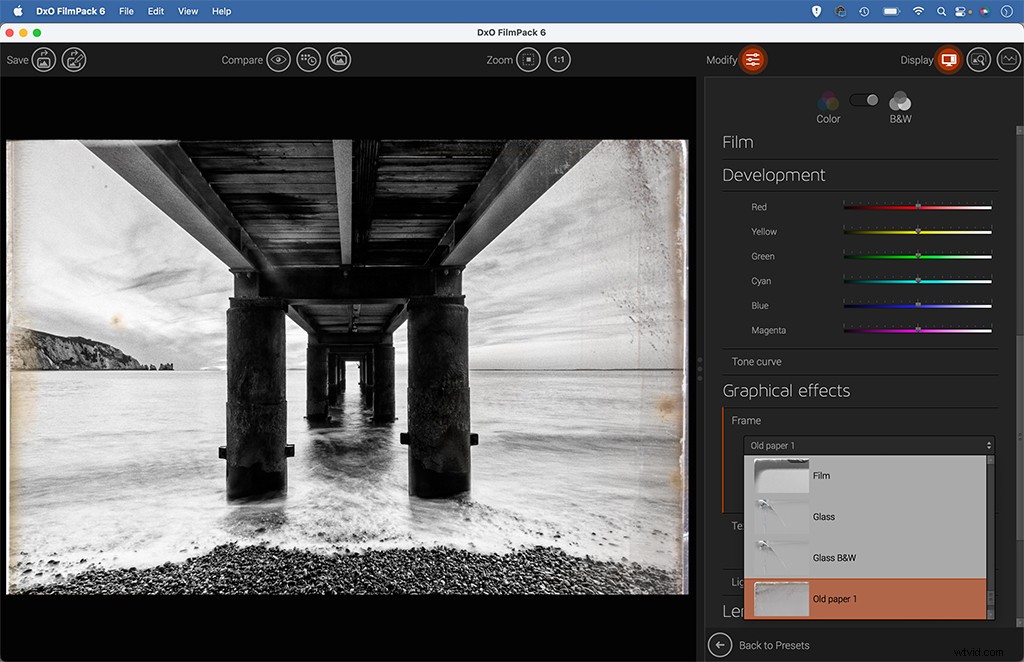Open the loupe magnifier icon near Display
The image size is (1024, 662).
[978, 59]
